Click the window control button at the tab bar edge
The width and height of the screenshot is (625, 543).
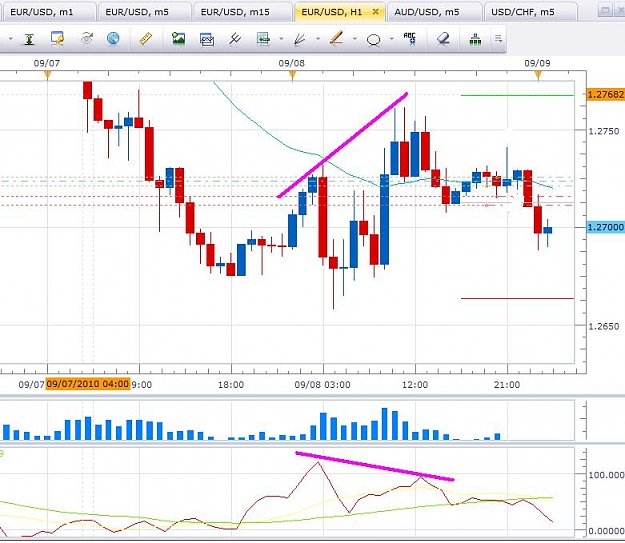click(605, 10)
